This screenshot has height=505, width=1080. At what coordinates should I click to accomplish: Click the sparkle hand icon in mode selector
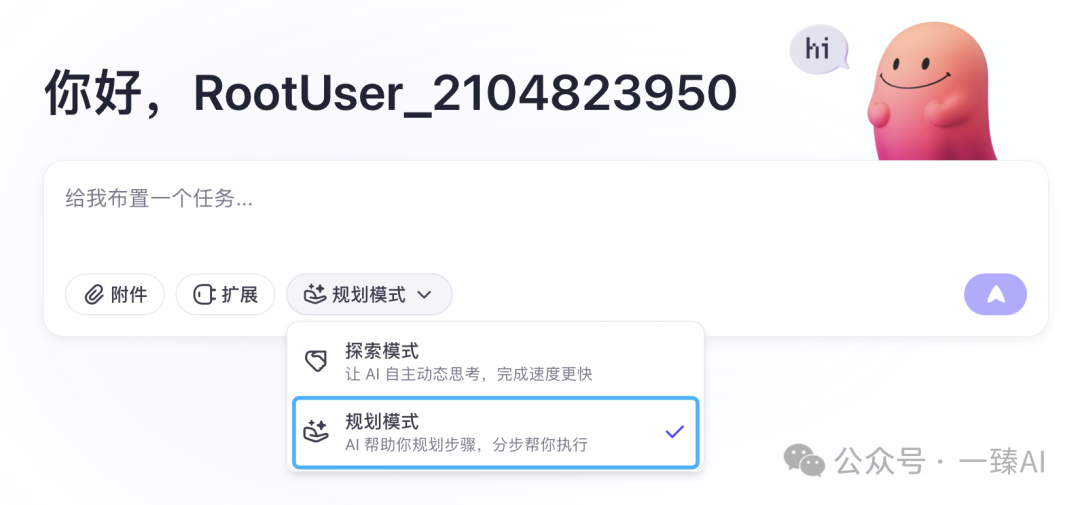tap(315, 295)
